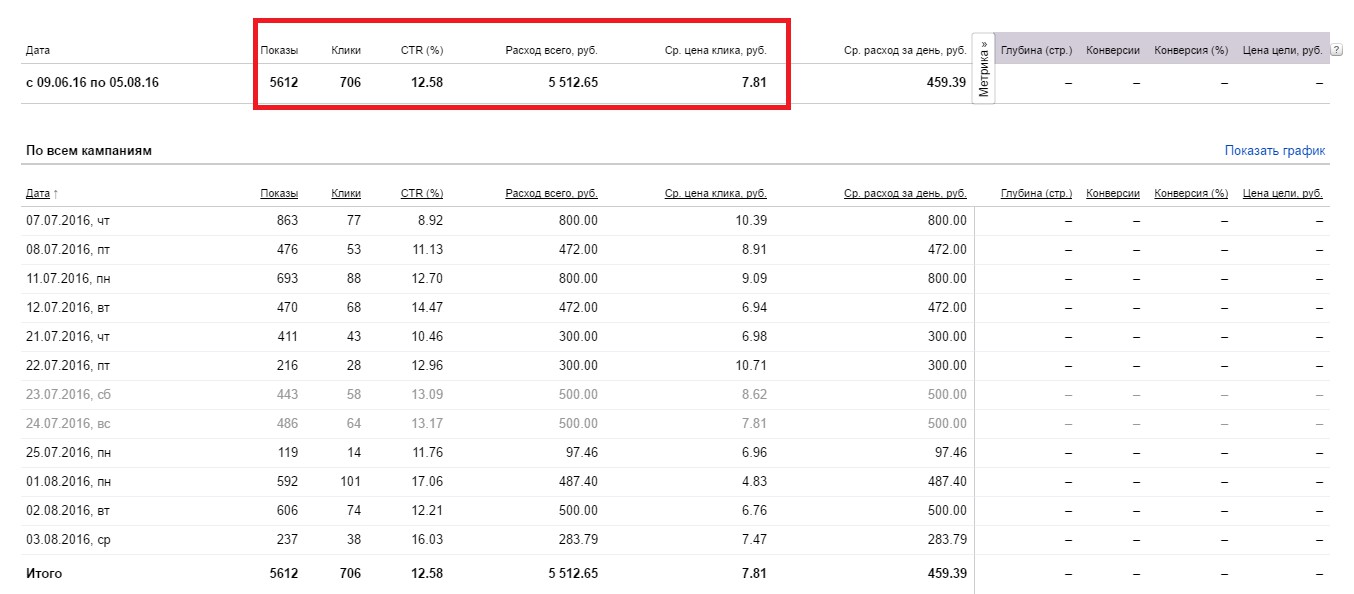Click the help question mark icon
This screenshot has height=594, width=1354.
click(1337, 50)
